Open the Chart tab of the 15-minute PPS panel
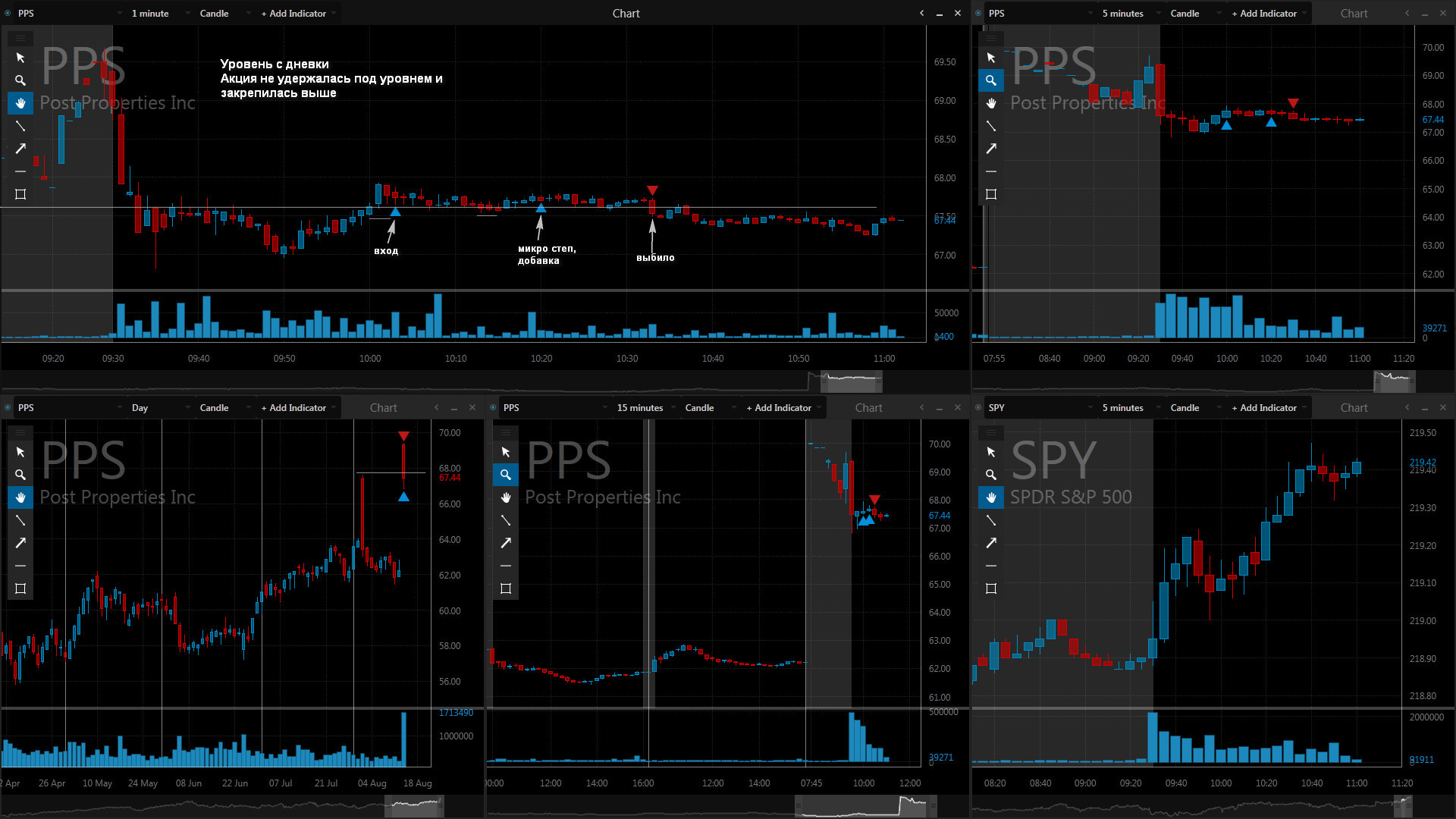 pyautogui.click(x=868, y=407)
